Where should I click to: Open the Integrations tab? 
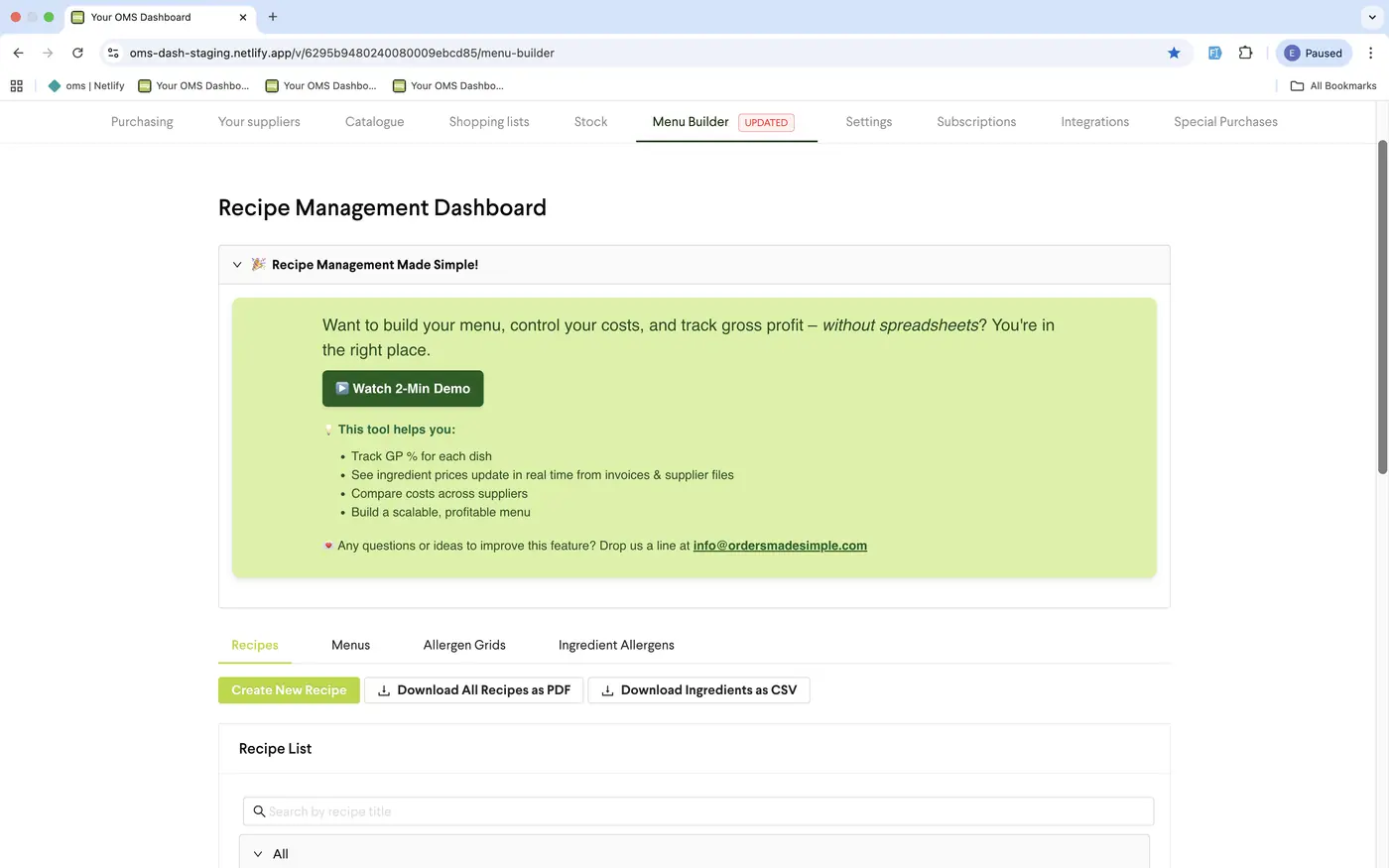1094,122
